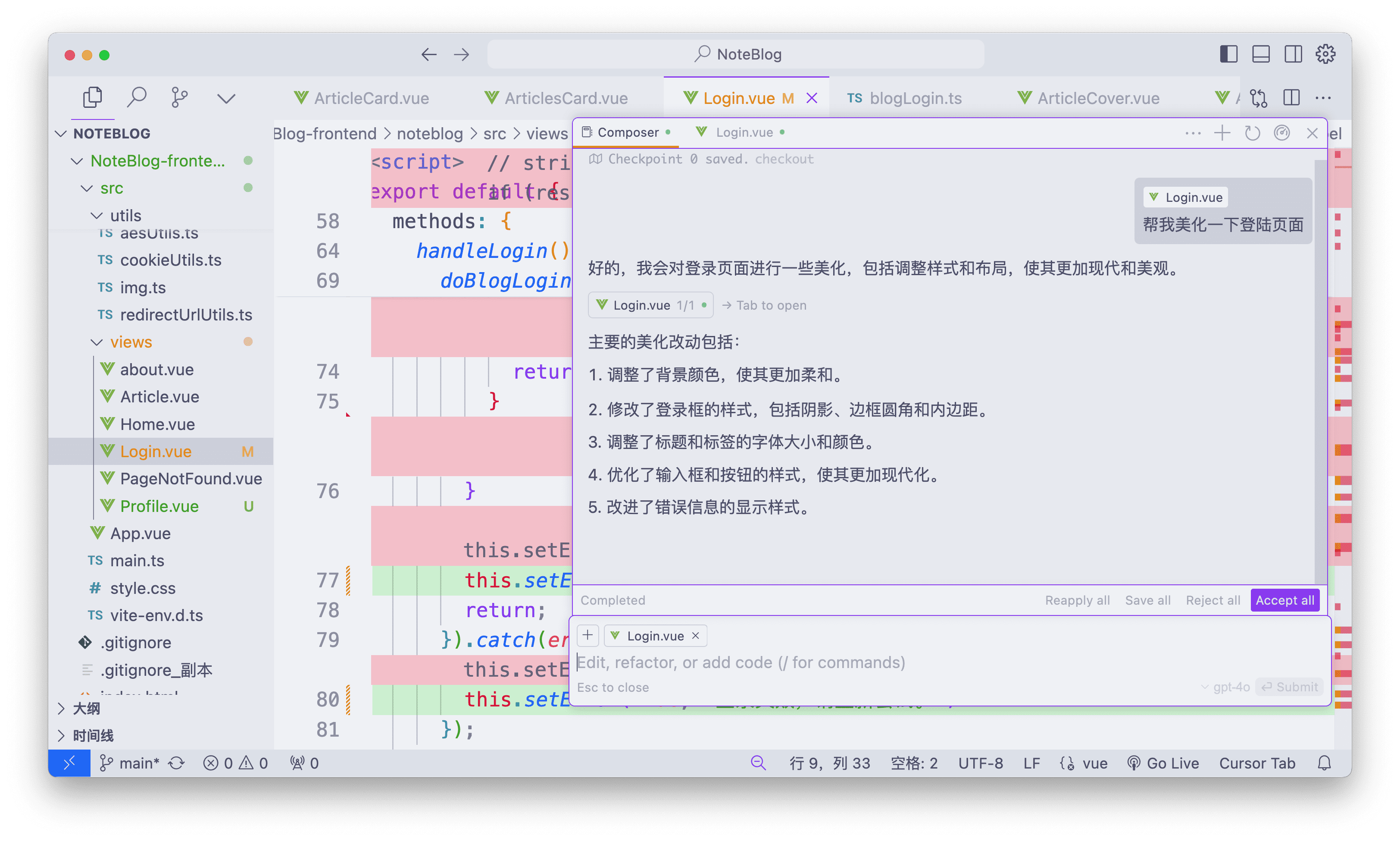Open changes compare icon in editor toolbar
Viewport: 1400px width, 841px height.
[x=1259, y=98]
